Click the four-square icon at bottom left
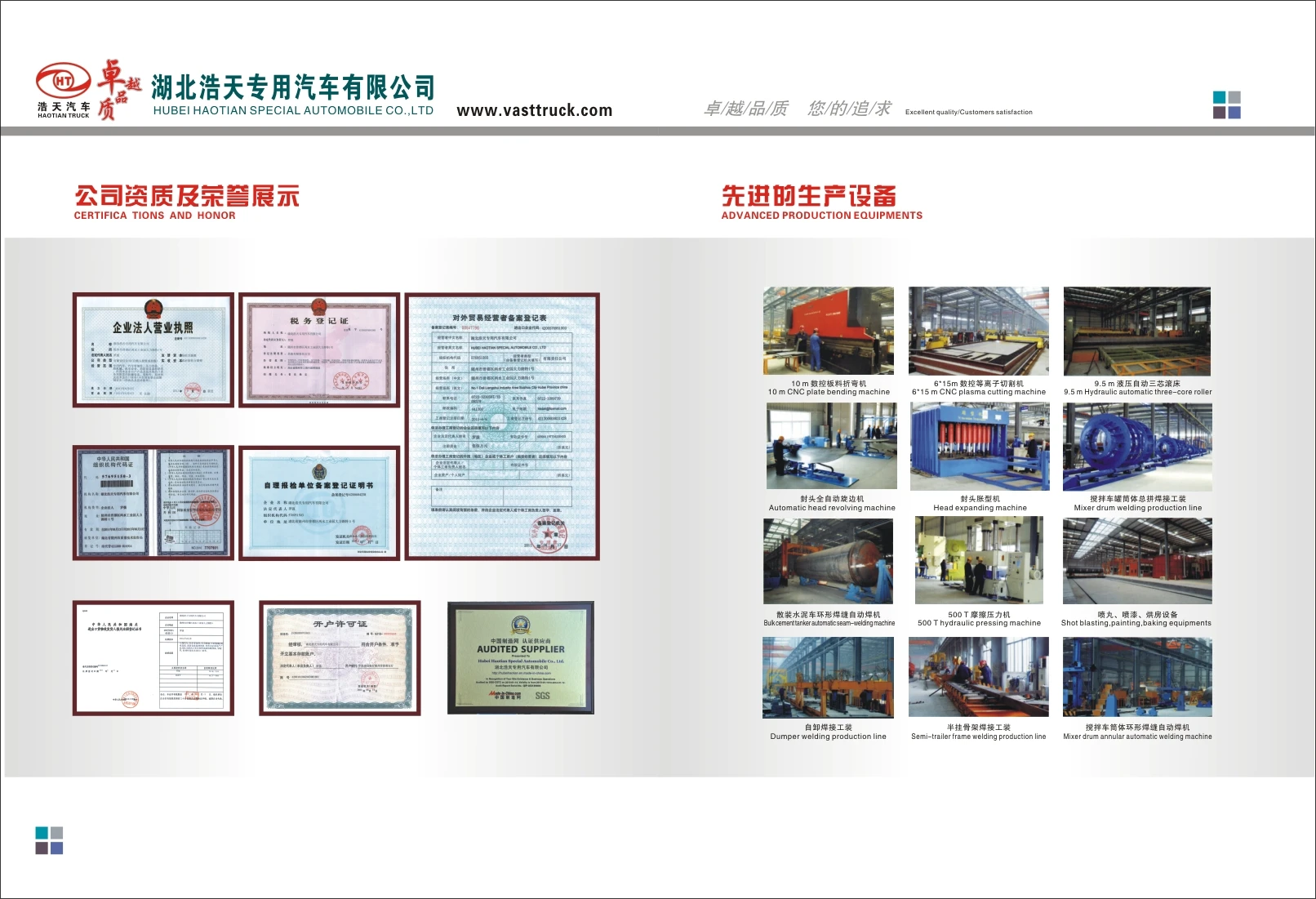Viewport: 1316px width, 899px height. (x=49, y=840)
